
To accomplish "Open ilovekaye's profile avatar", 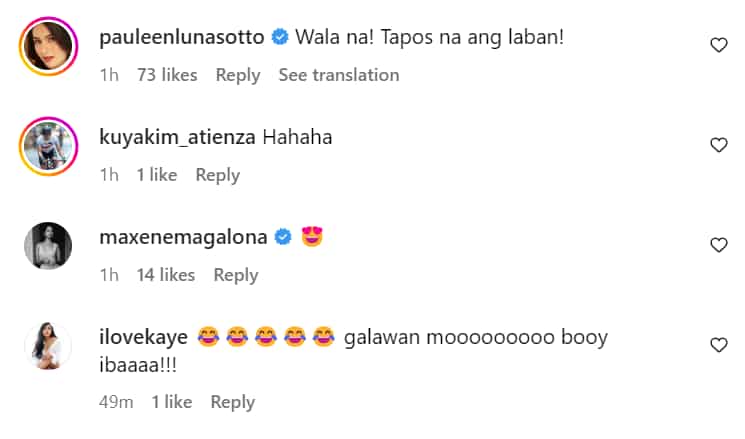I will pyautogui.click(x=48, y=346).
